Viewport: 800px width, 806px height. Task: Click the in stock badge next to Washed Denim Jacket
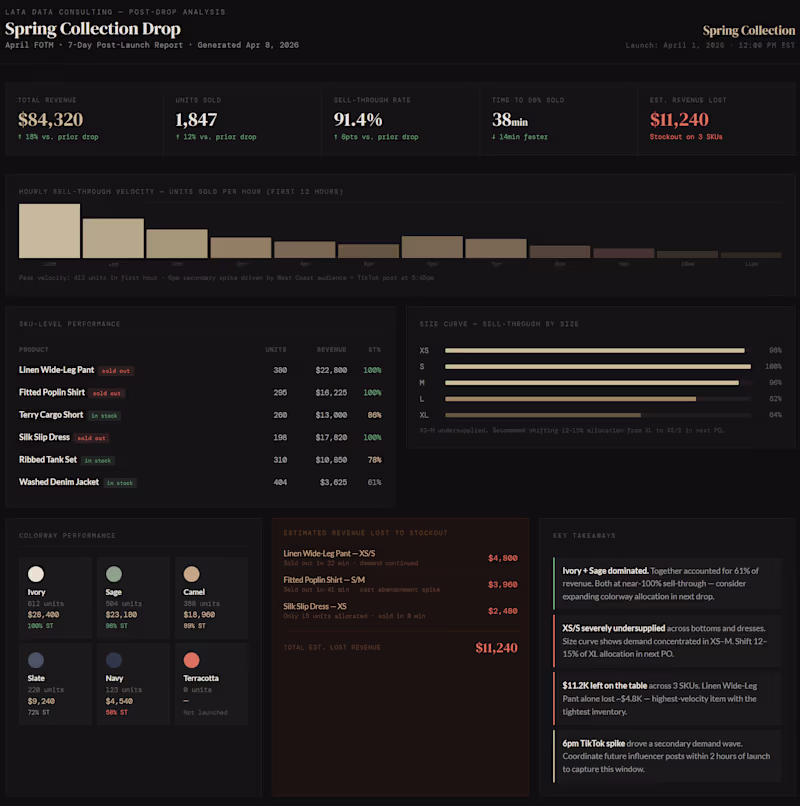pyautogui.click(x=120, y=483)
